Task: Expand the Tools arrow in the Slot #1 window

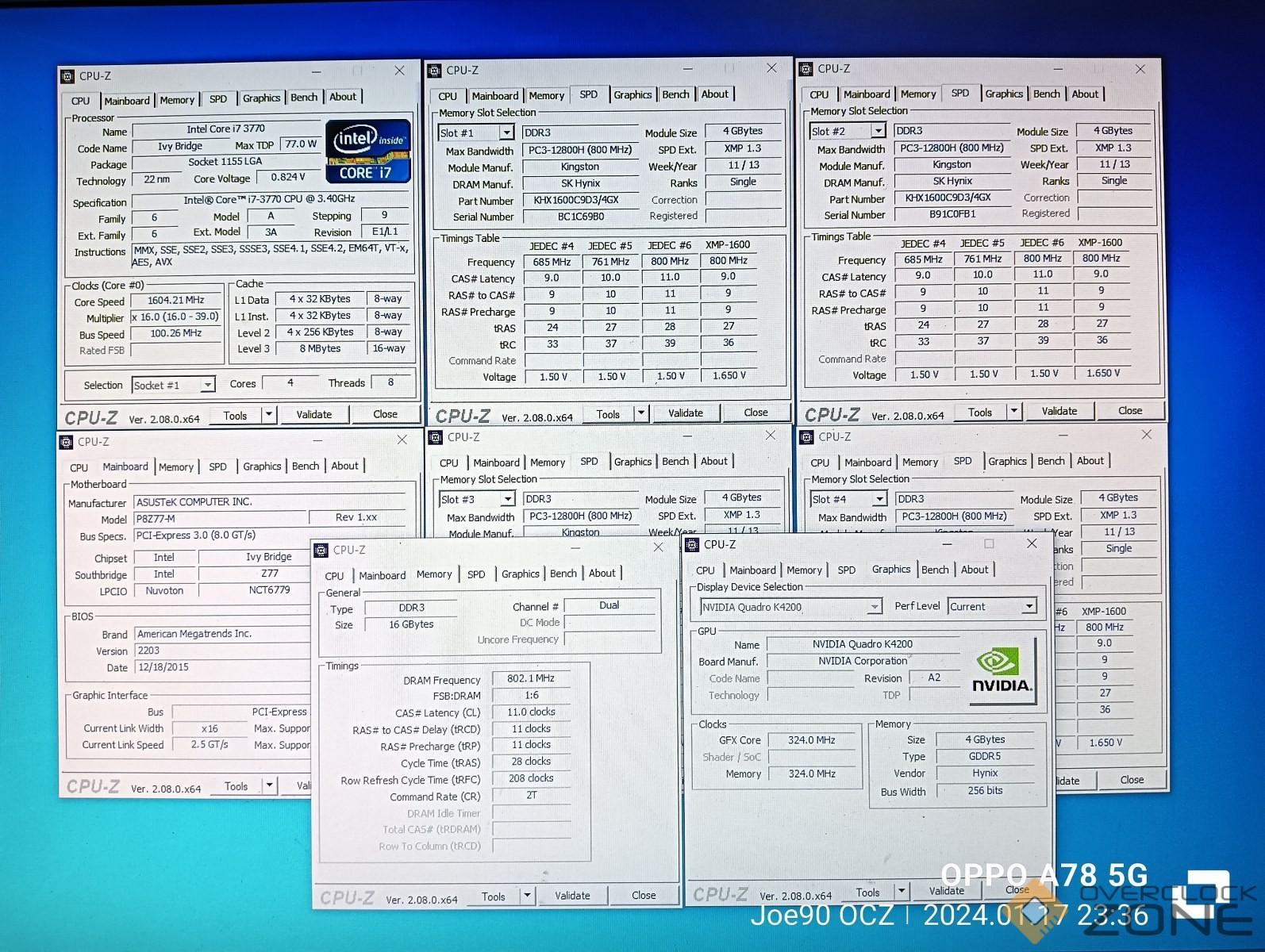Action: [641, 413]
